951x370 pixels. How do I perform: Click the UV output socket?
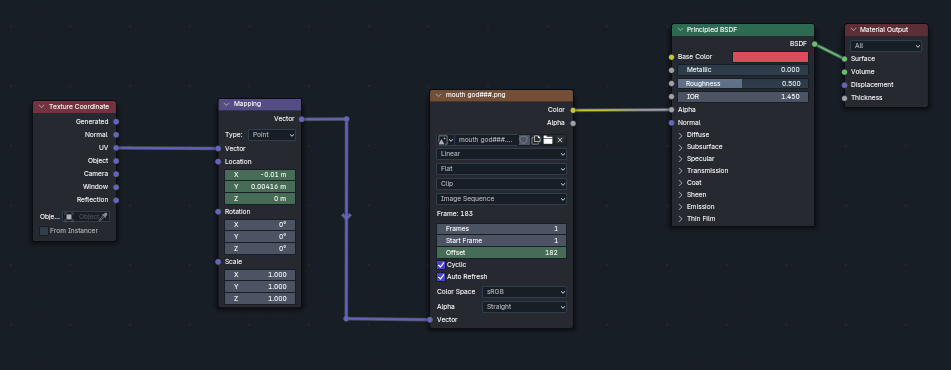click(116, 148)
